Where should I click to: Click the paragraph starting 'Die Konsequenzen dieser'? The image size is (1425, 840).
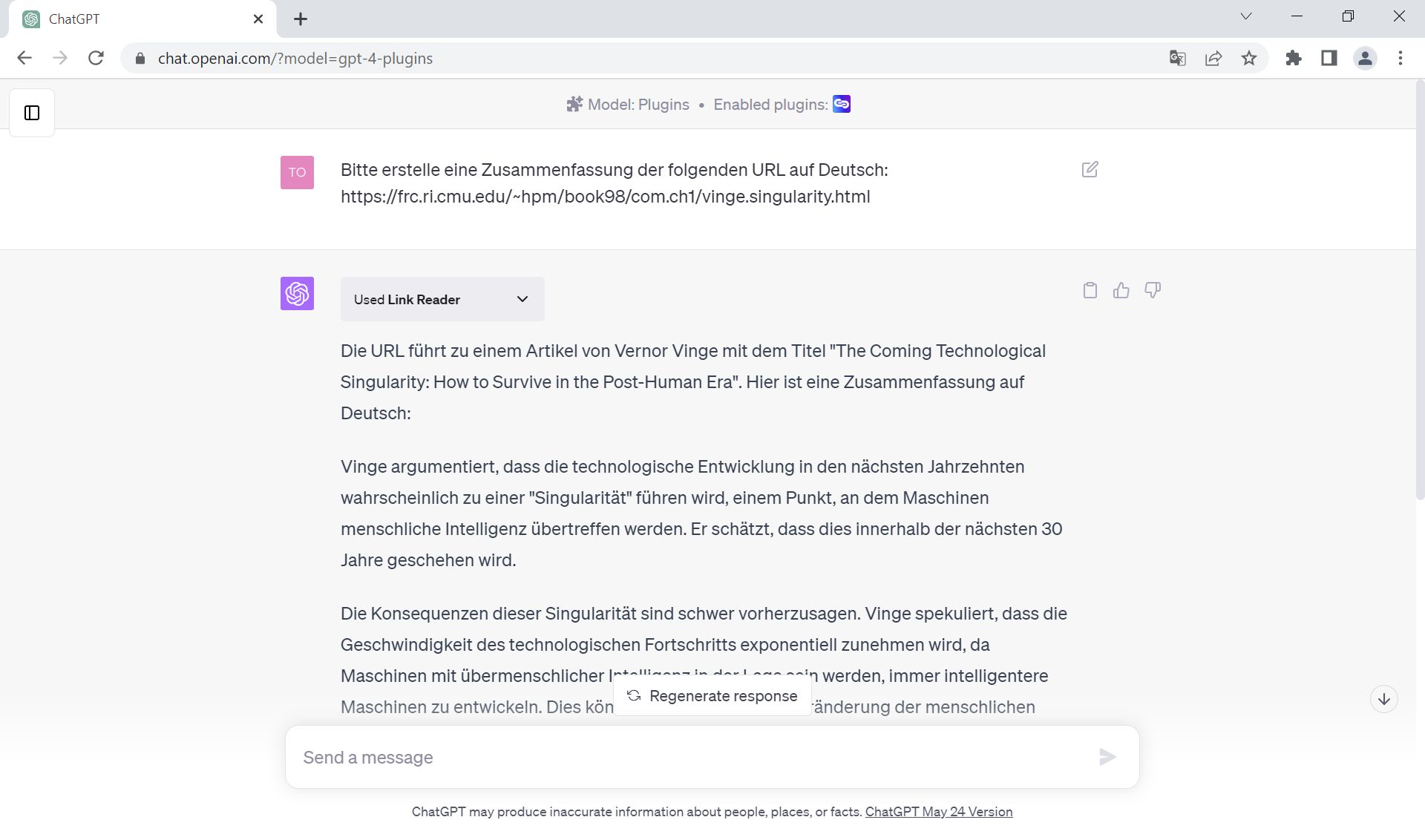click(704, 660)
